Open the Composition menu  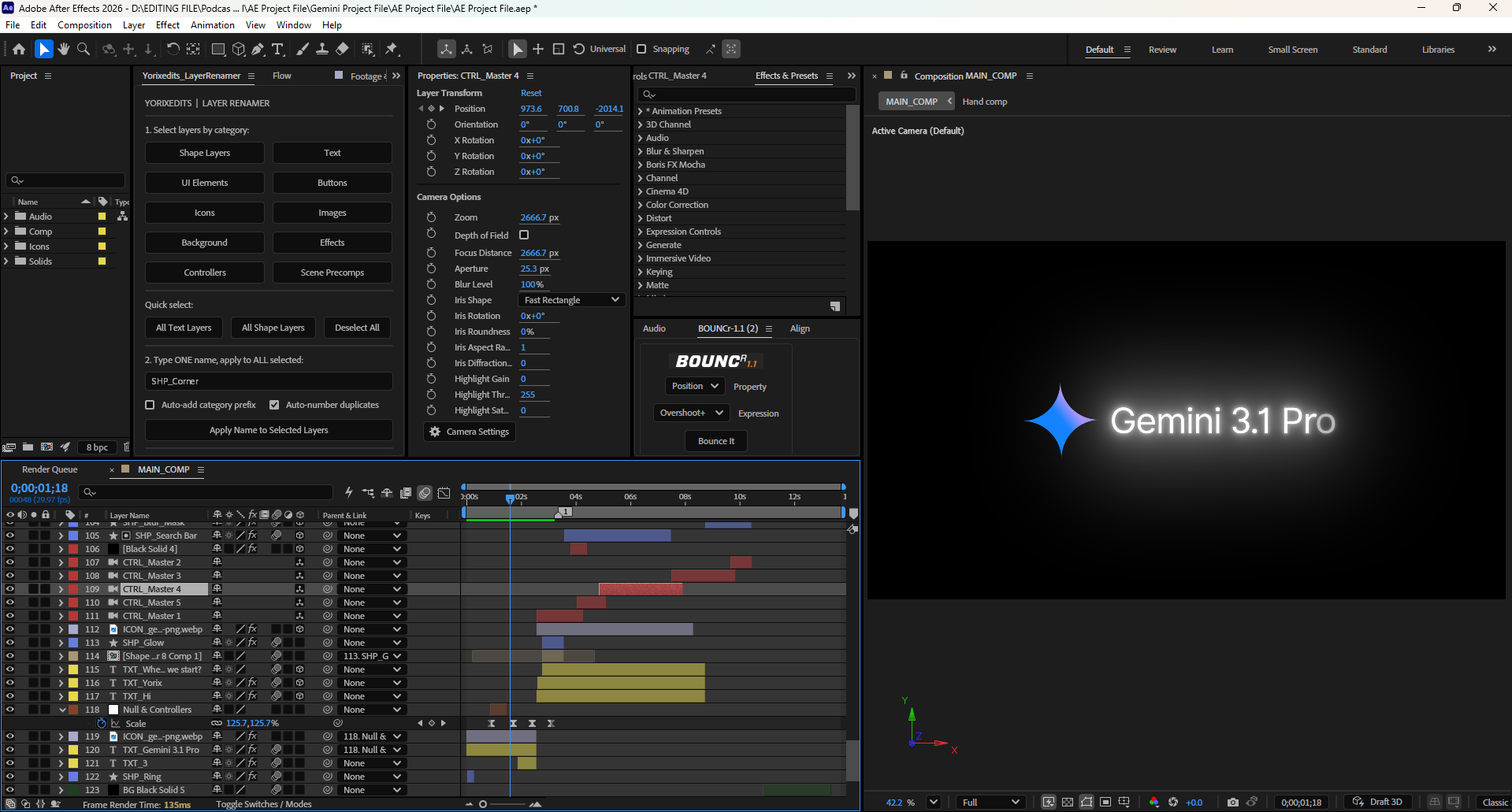[x=84, y=25]
